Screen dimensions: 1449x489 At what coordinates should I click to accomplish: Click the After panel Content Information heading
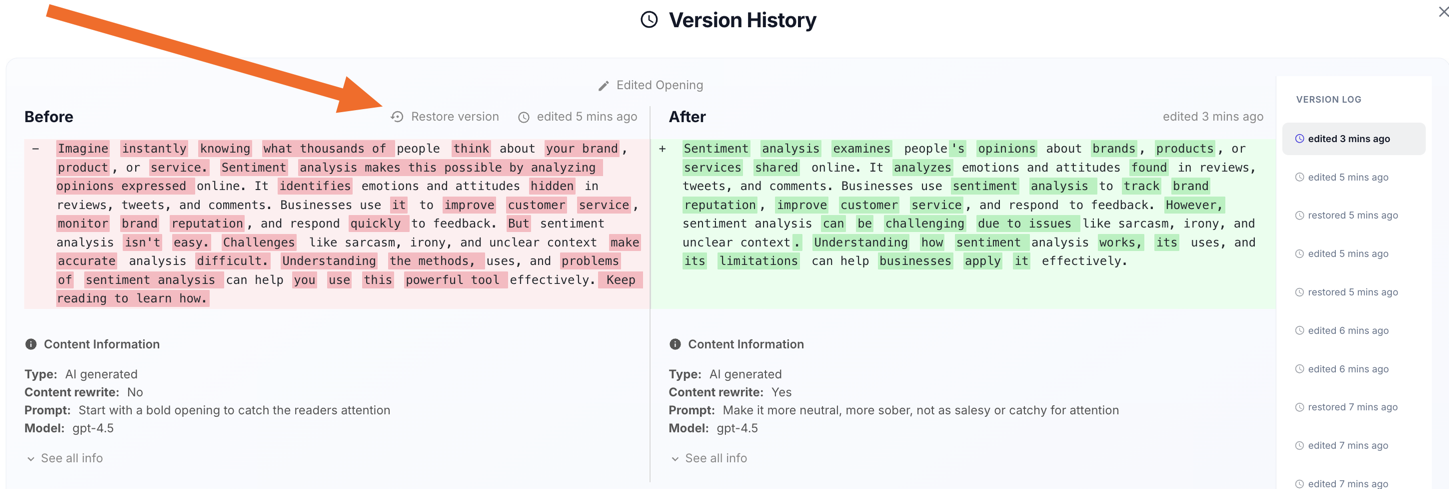click(x=745, y=344)
